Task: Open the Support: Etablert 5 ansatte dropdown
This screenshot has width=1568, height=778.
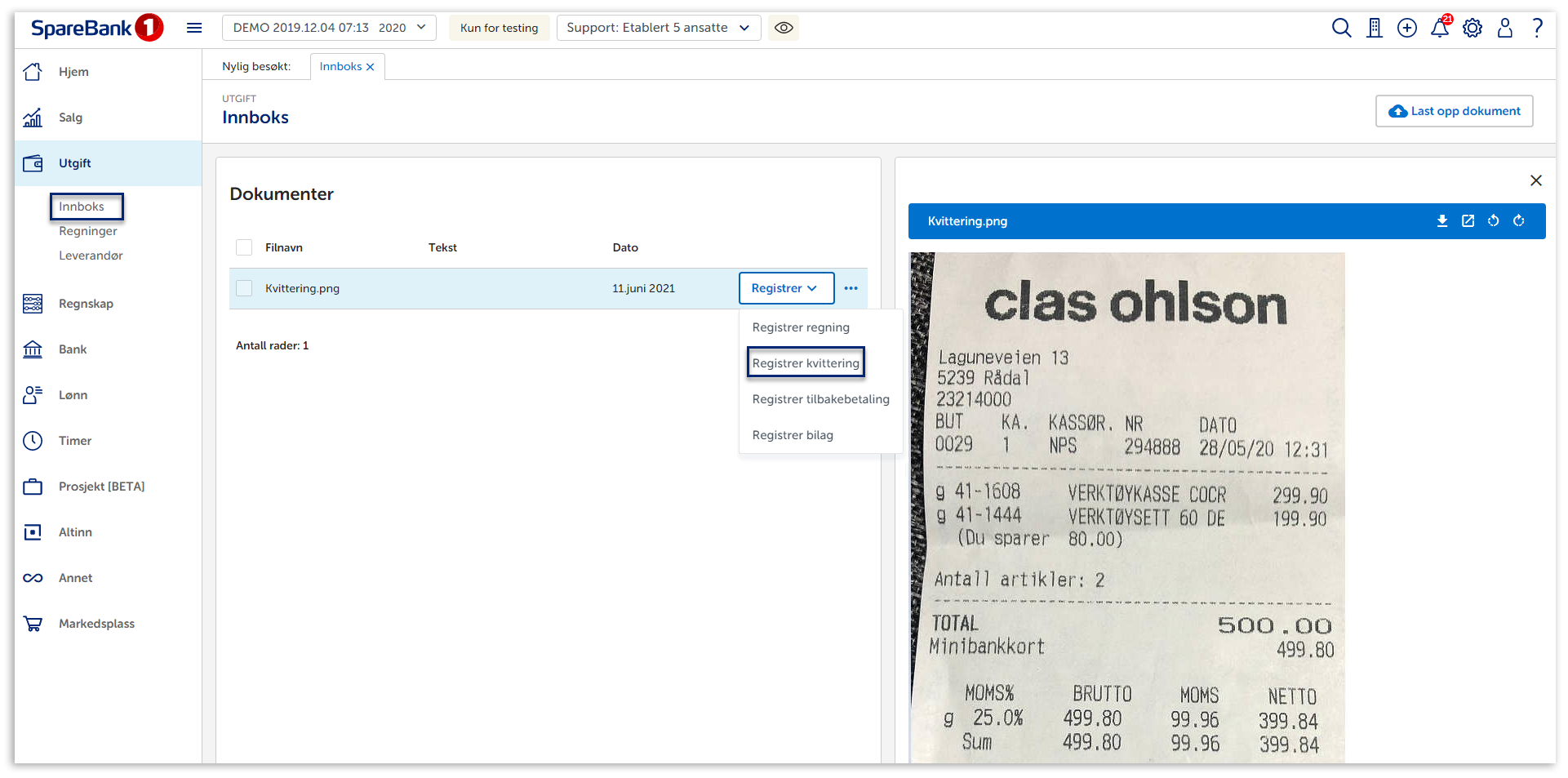Action: 658,28
